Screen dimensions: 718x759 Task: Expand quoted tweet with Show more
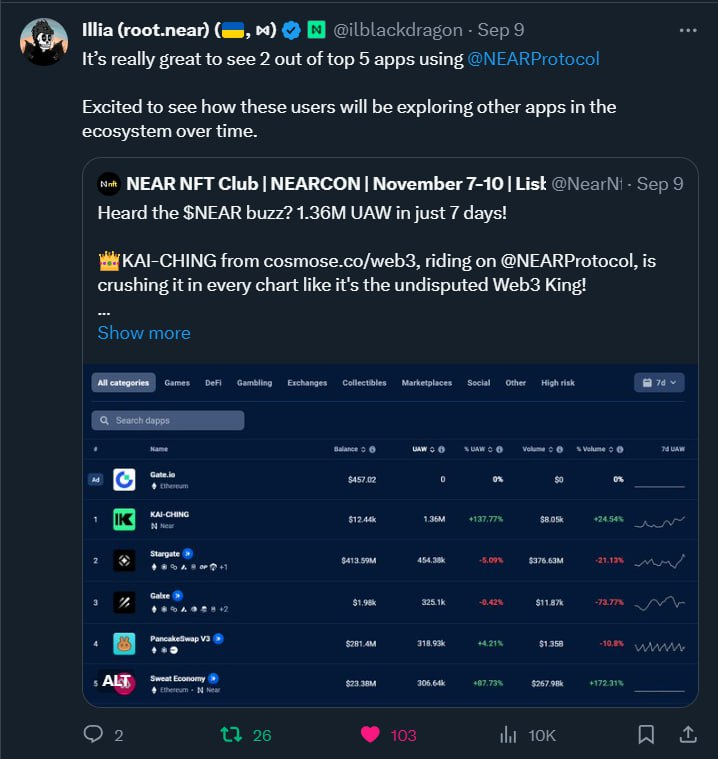pos(144,333)
